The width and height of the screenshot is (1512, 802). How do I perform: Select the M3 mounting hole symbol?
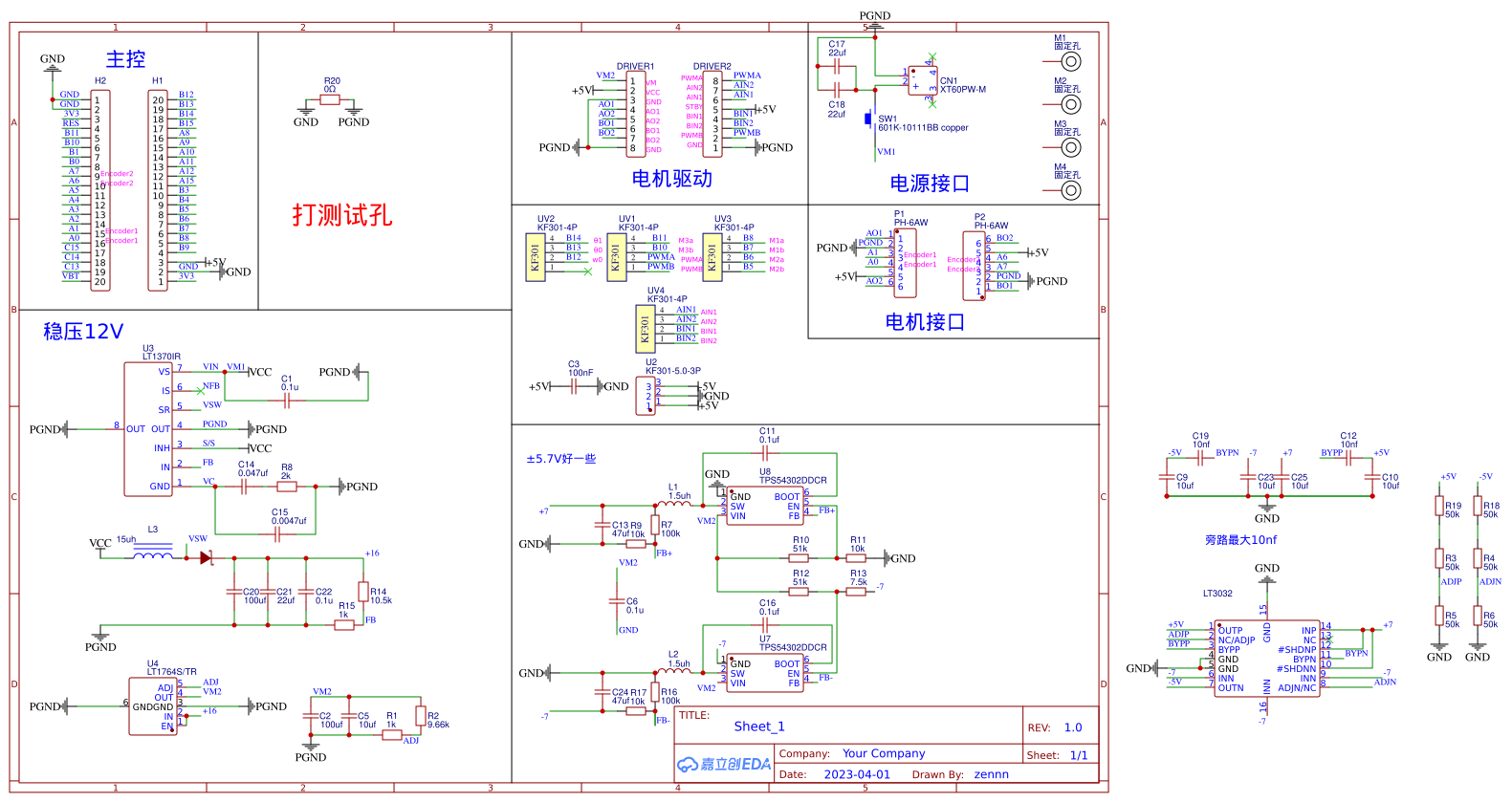(1071, 147)
